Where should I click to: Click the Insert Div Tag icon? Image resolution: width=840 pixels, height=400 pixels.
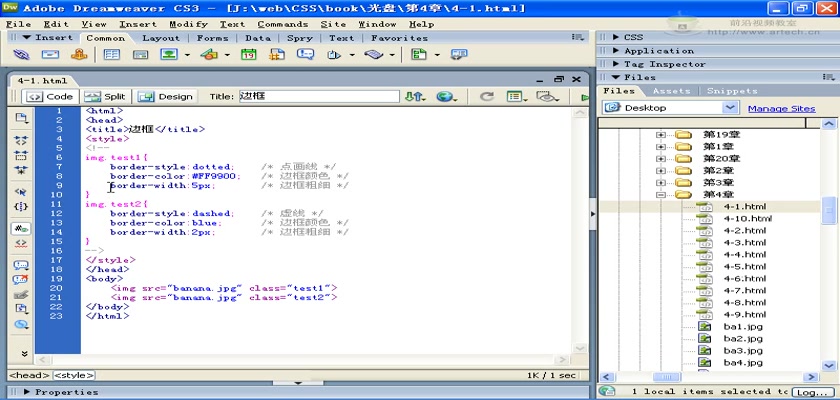(140, 55)
